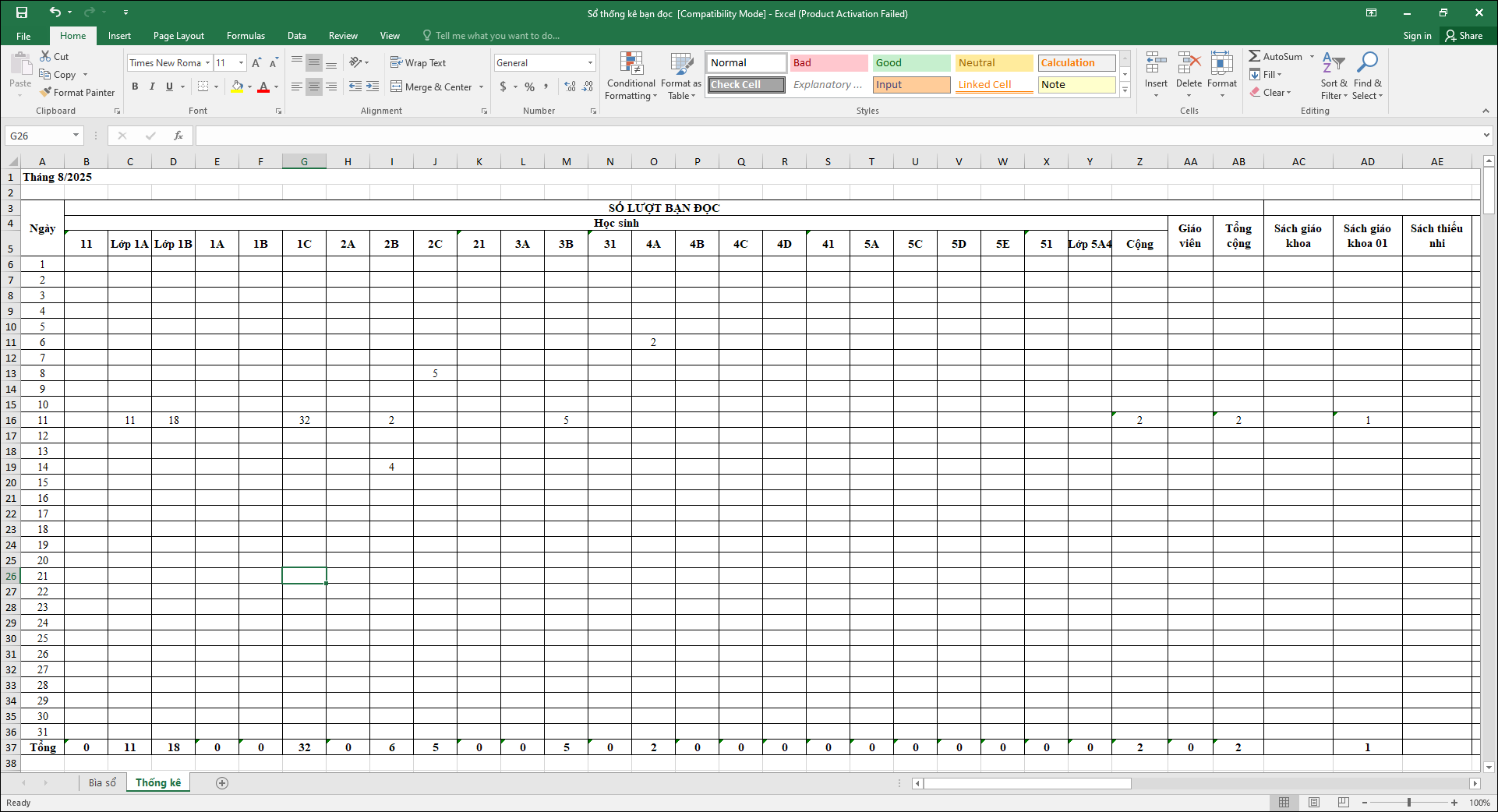Open the Page Layout ribbon tab

point(178,36)
